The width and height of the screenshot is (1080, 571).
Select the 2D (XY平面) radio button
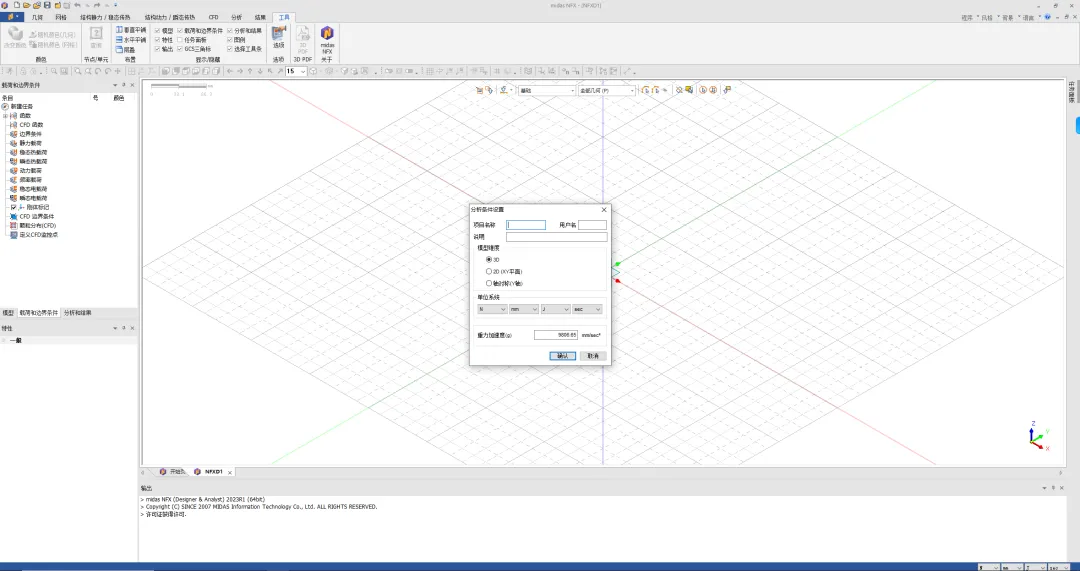[489, 271]
